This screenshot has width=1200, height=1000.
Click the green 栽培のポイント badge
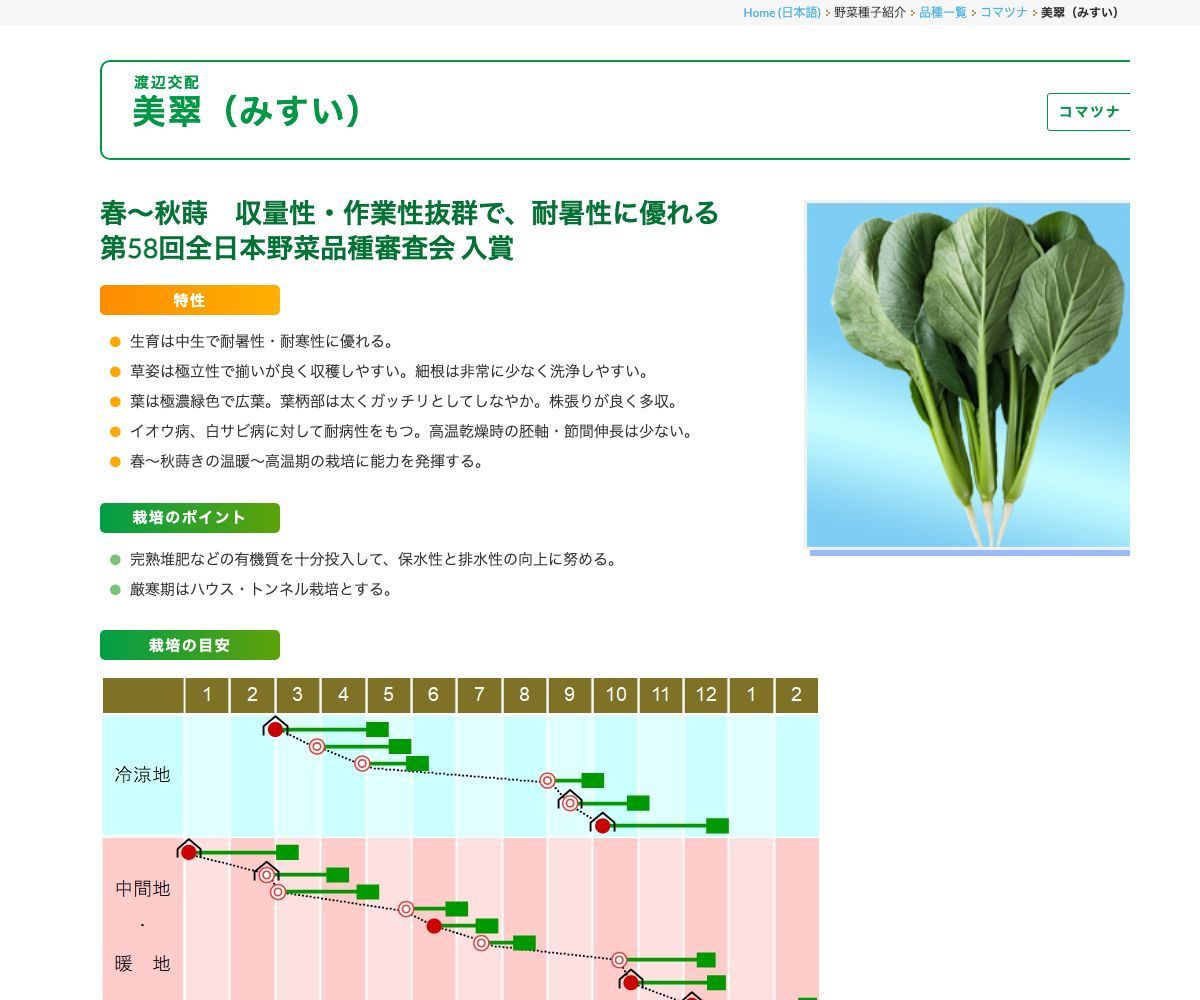[189, 518]
